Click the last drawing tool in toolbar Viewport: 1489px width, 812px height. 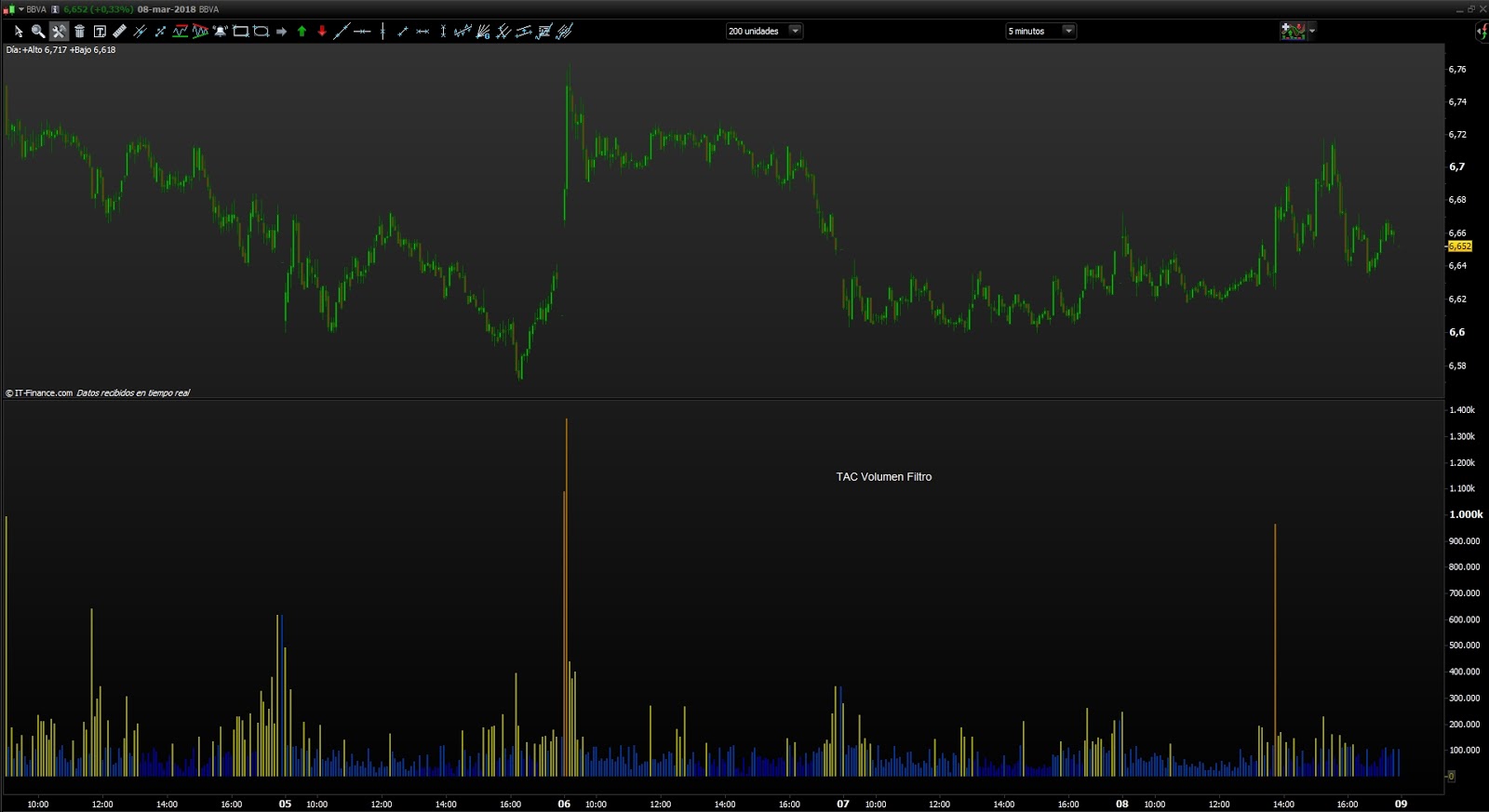coord(564,32)
